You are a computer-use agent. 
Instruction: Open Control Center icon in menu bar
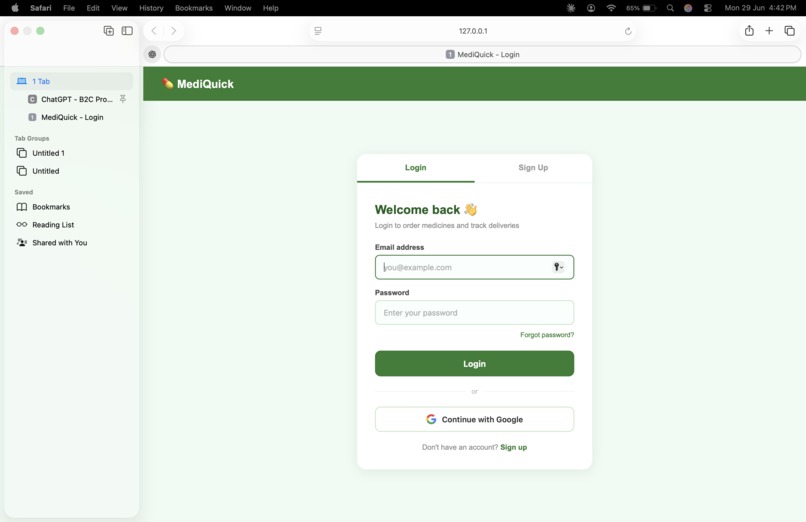708,8
